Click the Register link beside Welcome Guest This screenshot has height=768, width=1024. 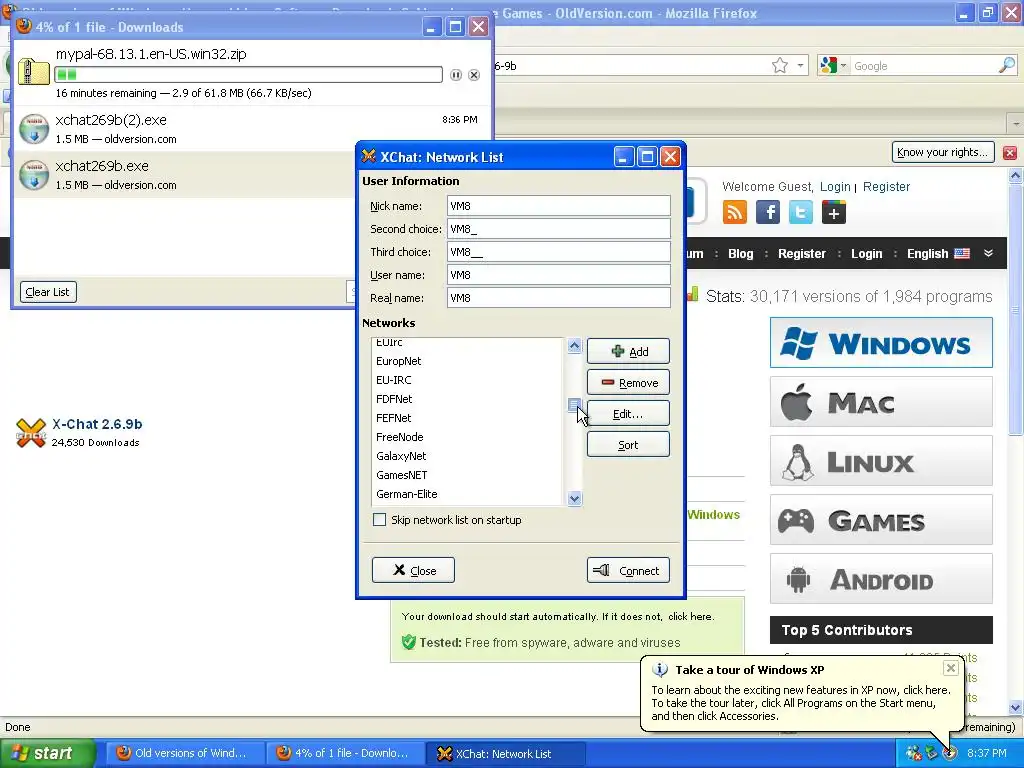point(886,186)
